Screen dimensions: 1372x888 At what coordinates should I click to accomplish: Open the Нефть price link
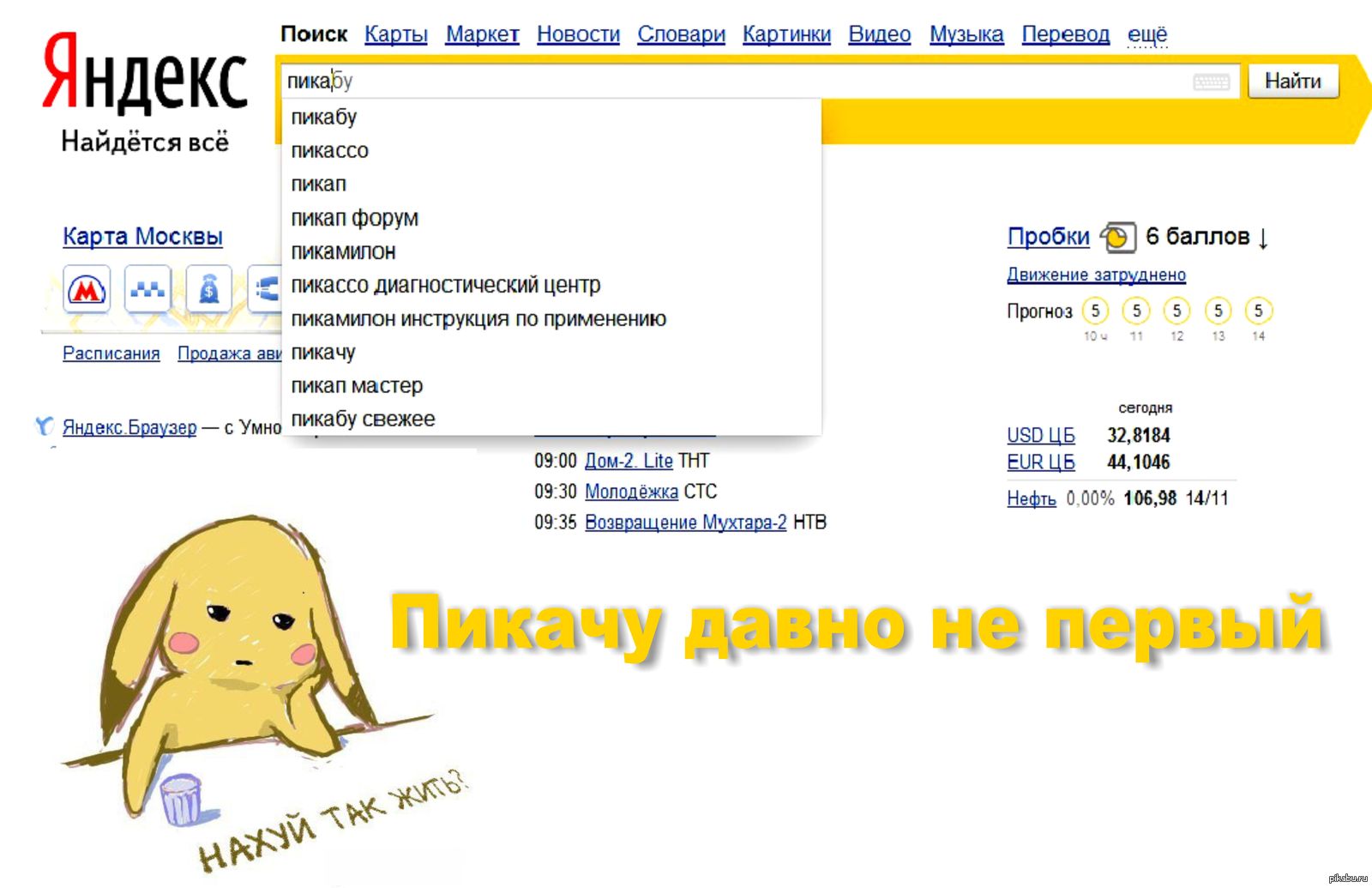(1032, 498)
